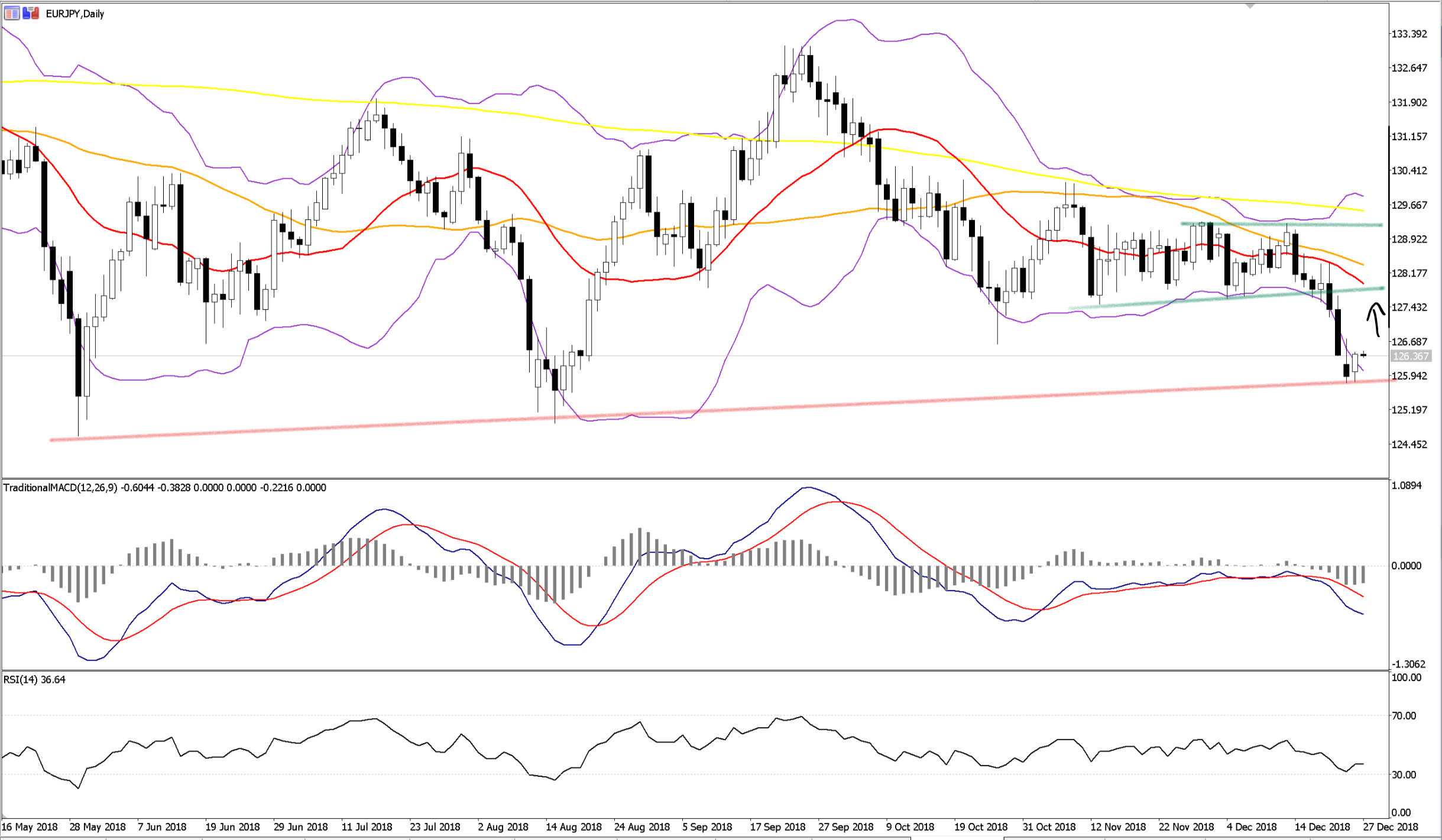1442x840 pixels.
Task: Click the gray chart shift triangle marker
Action: [x=1250, y=6]
